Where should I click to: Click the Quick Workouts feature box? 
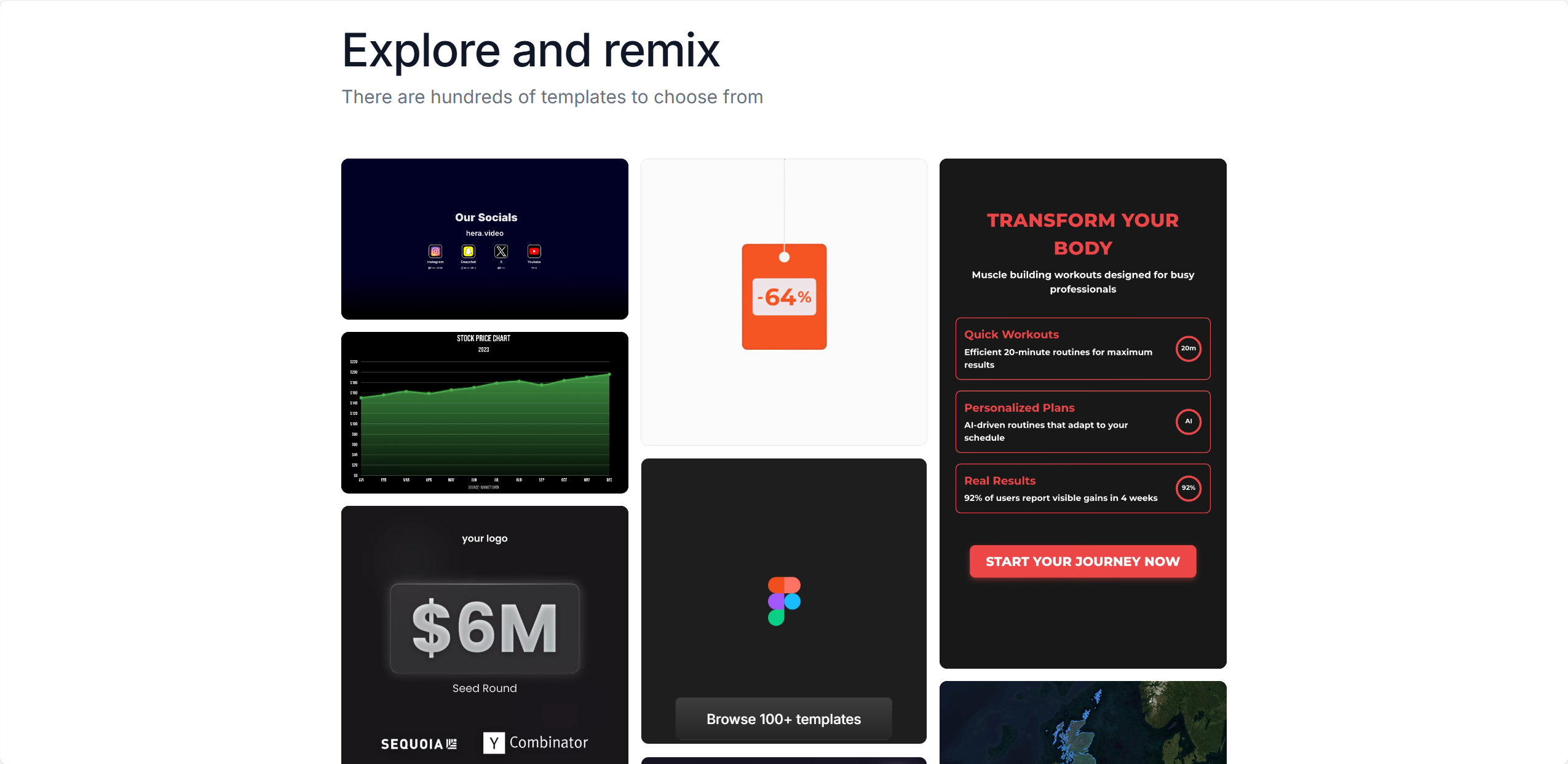click(x=1082, y=349)
